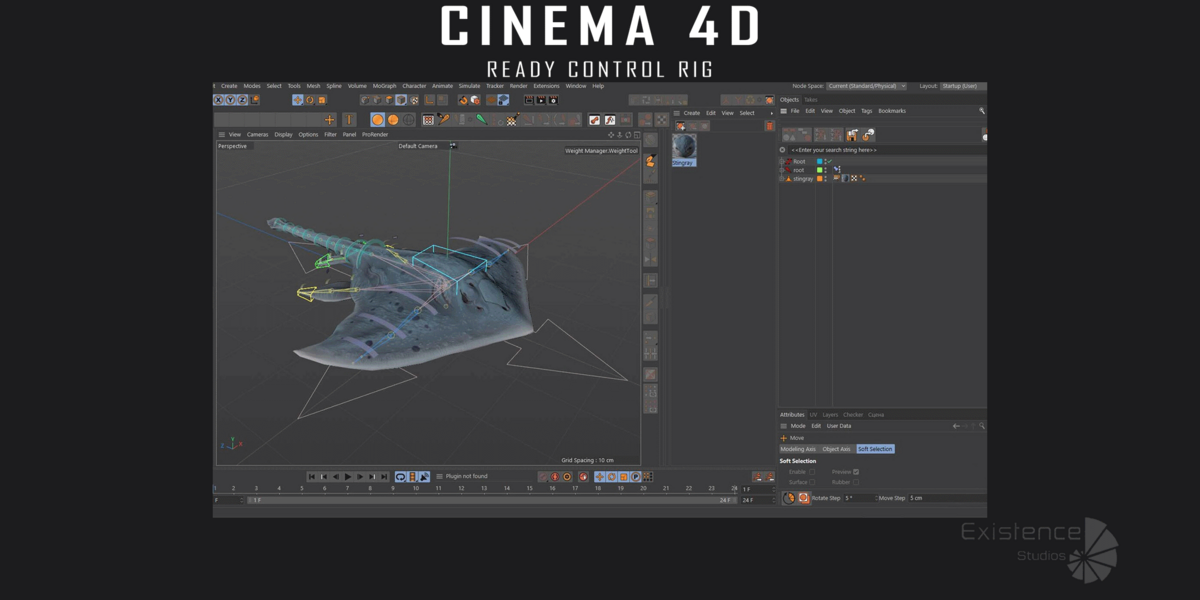Click the record keyframe red icon
This screenshot has height=600, width=1200.
click(x=555, y=477)
